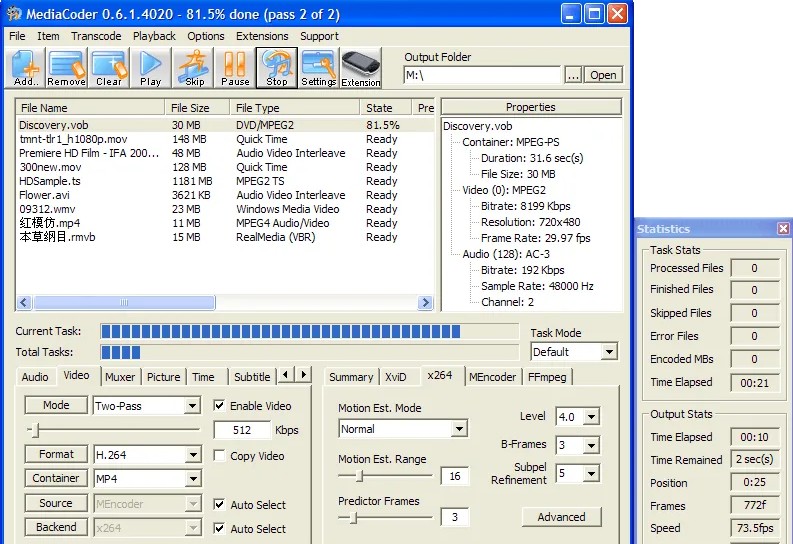Click the Open output folder button
The width and height of the screenshot is (793, 544).
[603, 75]
